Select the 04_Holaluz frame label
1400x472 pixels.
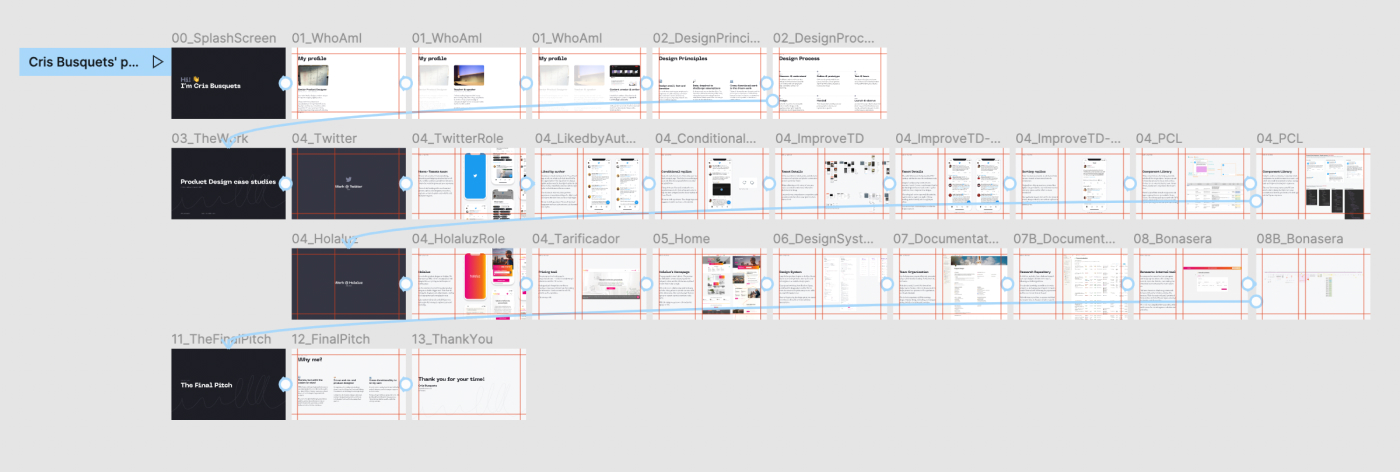click(325, 238)
